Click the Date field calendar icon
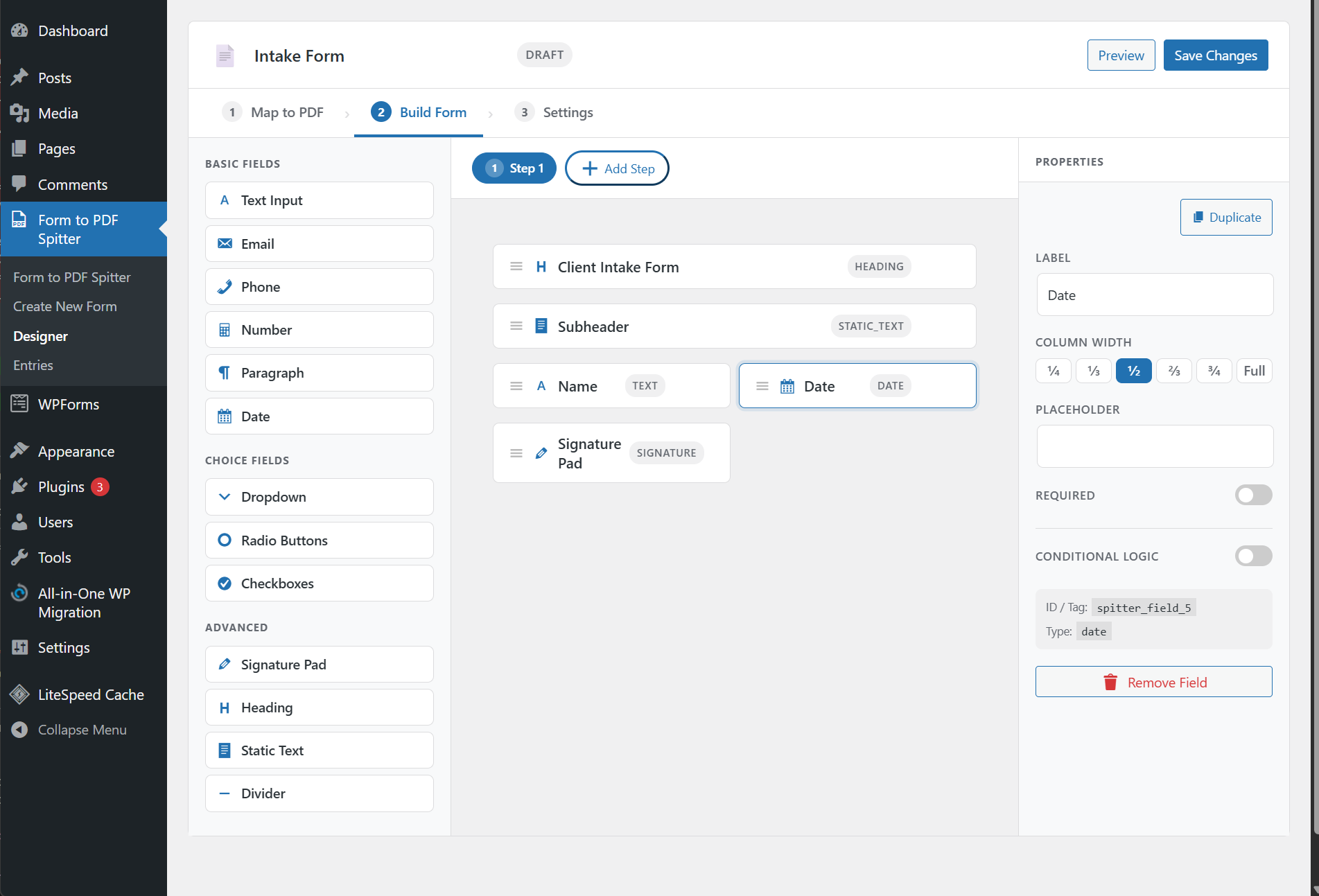 click(224, 416)
